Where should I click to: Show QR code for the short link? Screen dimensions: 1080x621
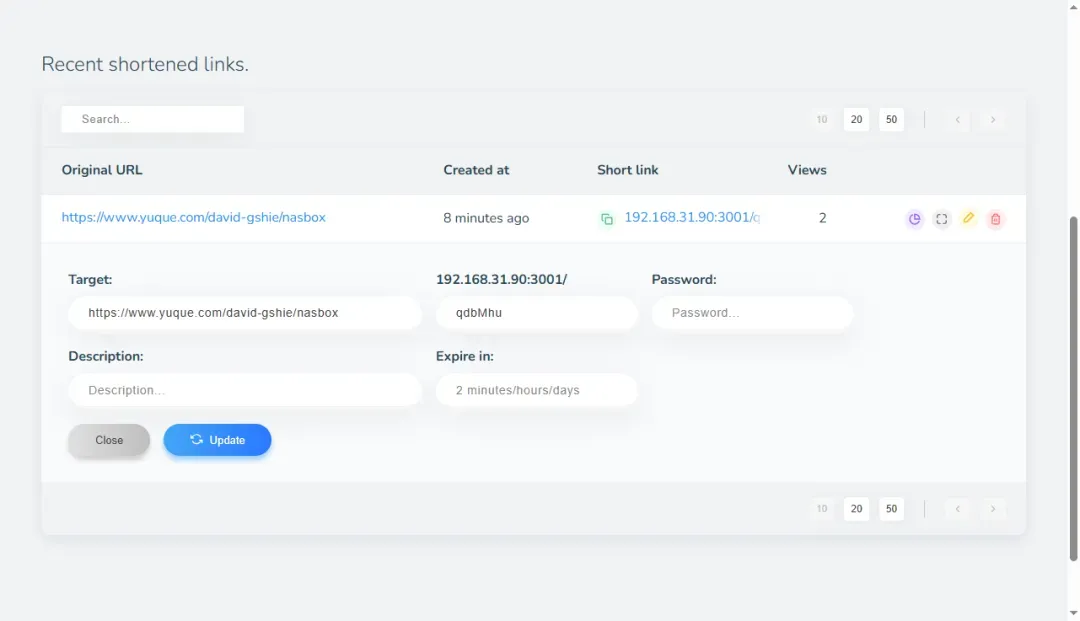point(941,219)
